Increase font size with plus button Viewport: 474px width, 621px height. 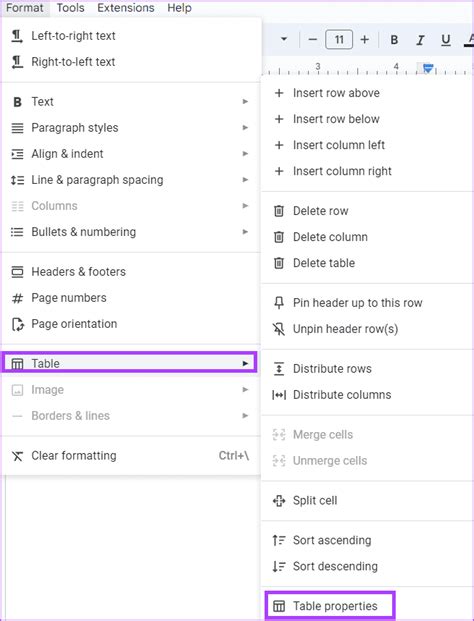pyautogui.click(x=365, y=40)
